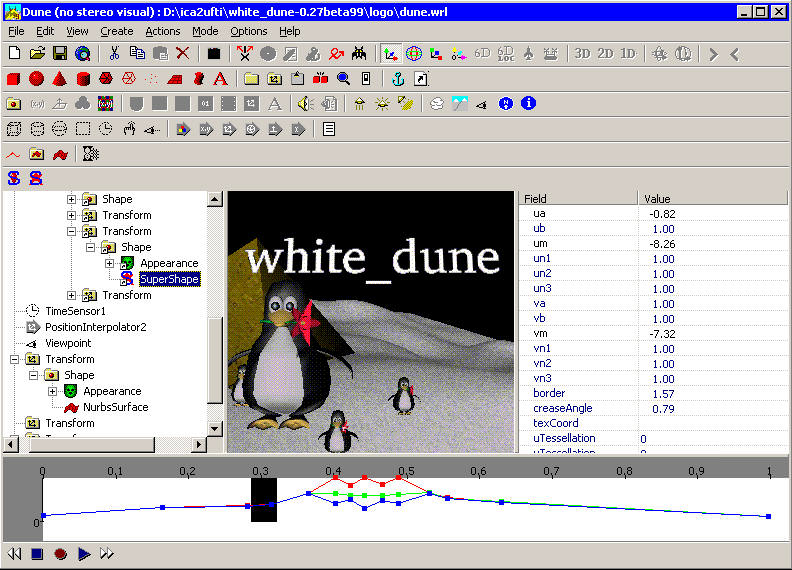Click the Sound speaker icon
The image size is (792, 570).
pyautogui.click(x=306, y=104)
